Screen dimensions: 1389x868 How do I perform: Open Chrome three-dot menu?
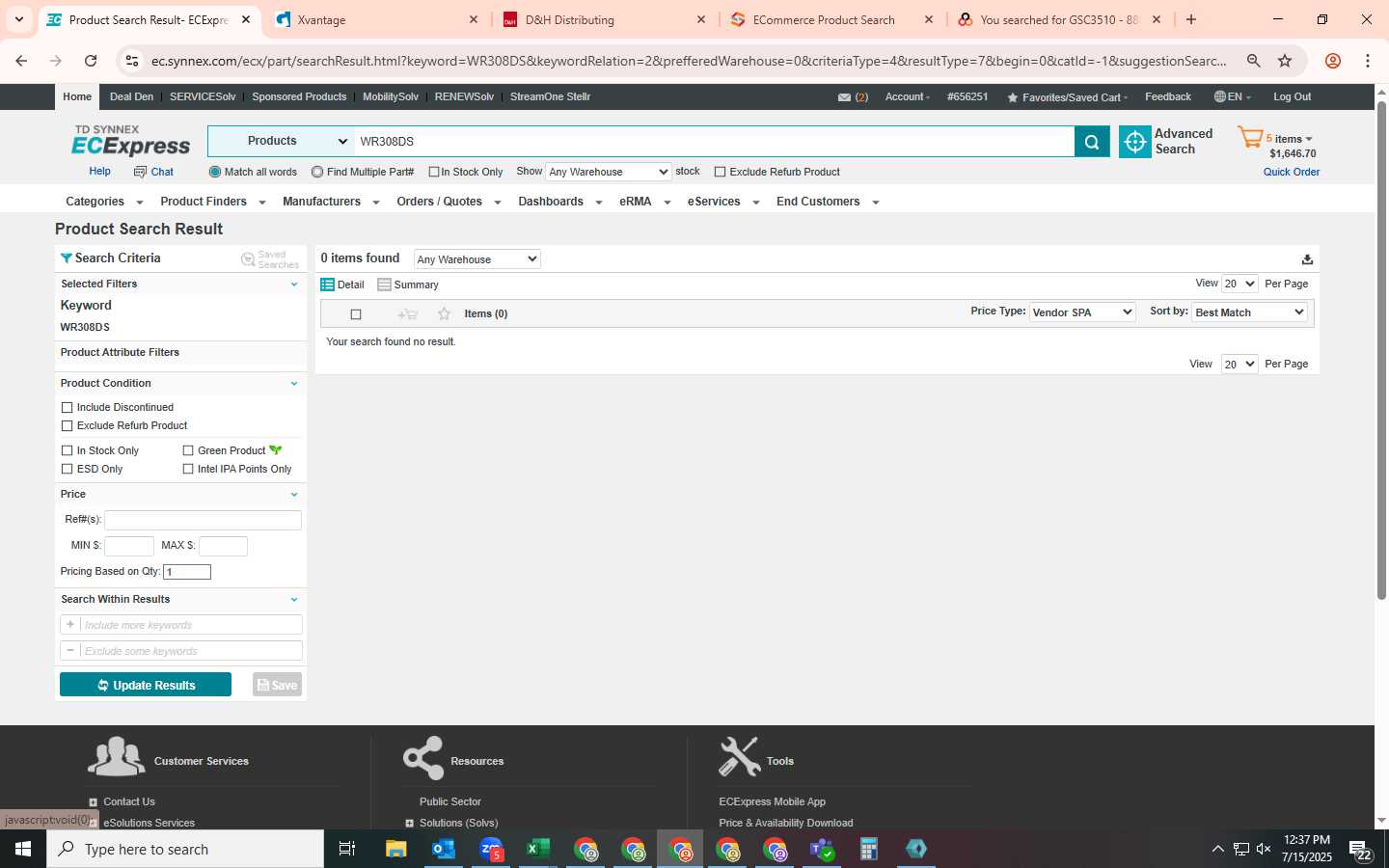coord(1368,61)
